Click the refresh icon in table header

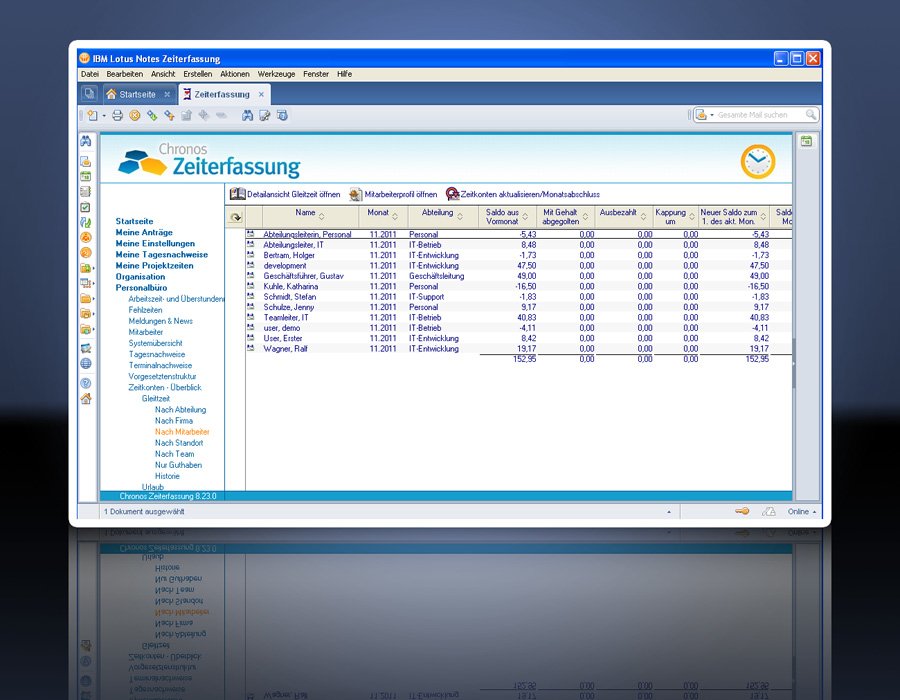[235, 217]
